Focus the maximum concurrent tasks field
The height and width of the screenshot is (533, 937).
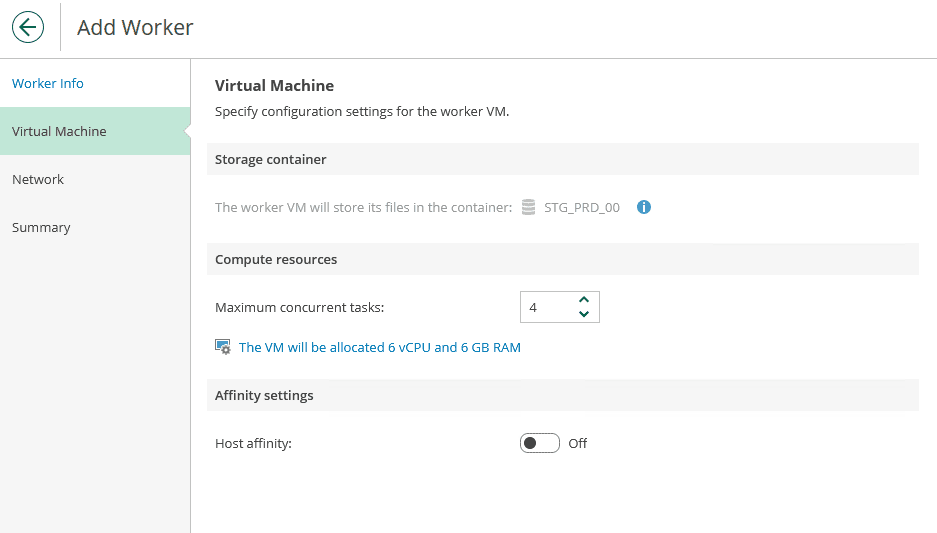tap(545, 307)
